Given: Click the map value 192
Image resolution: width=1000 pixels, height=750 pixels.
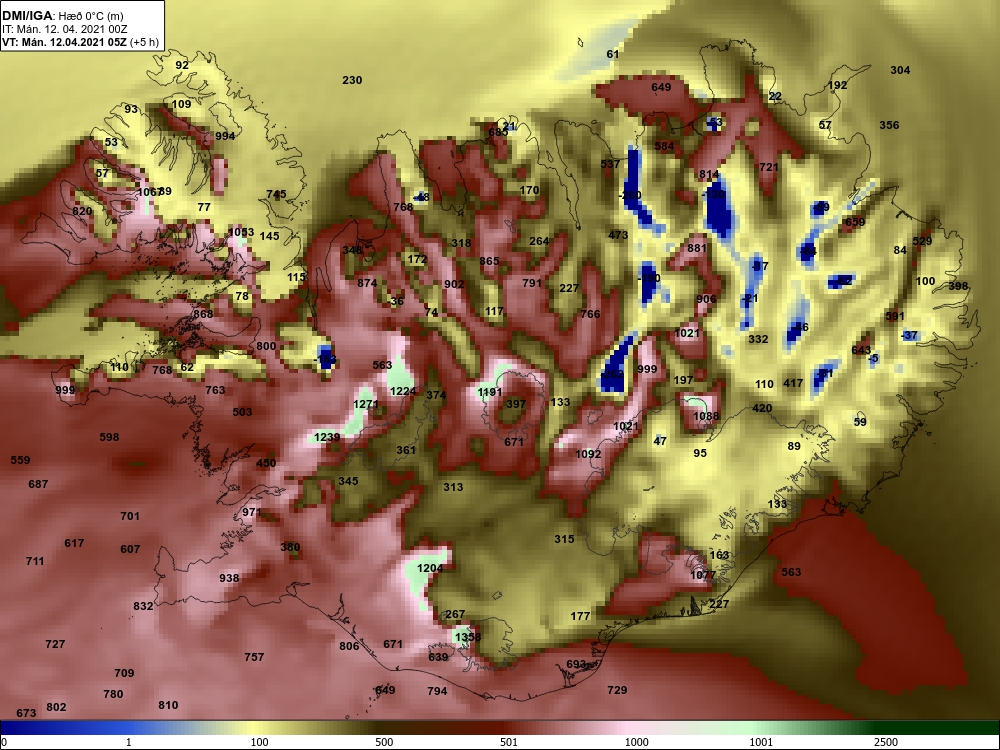Looking at the screenshot, I should click(837, 85).
